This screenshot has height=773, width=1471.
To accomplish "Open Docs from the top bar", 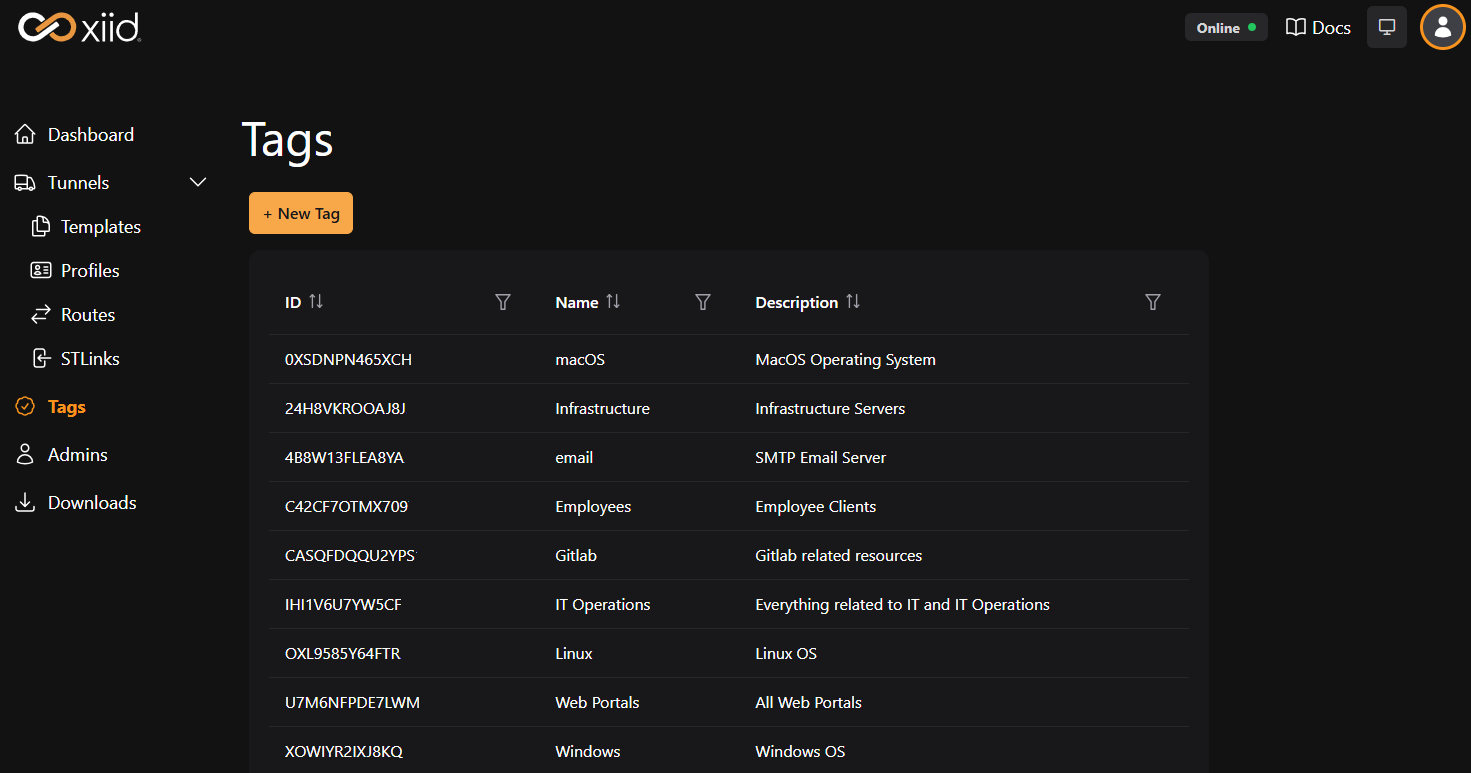I will pos(1318,28).
